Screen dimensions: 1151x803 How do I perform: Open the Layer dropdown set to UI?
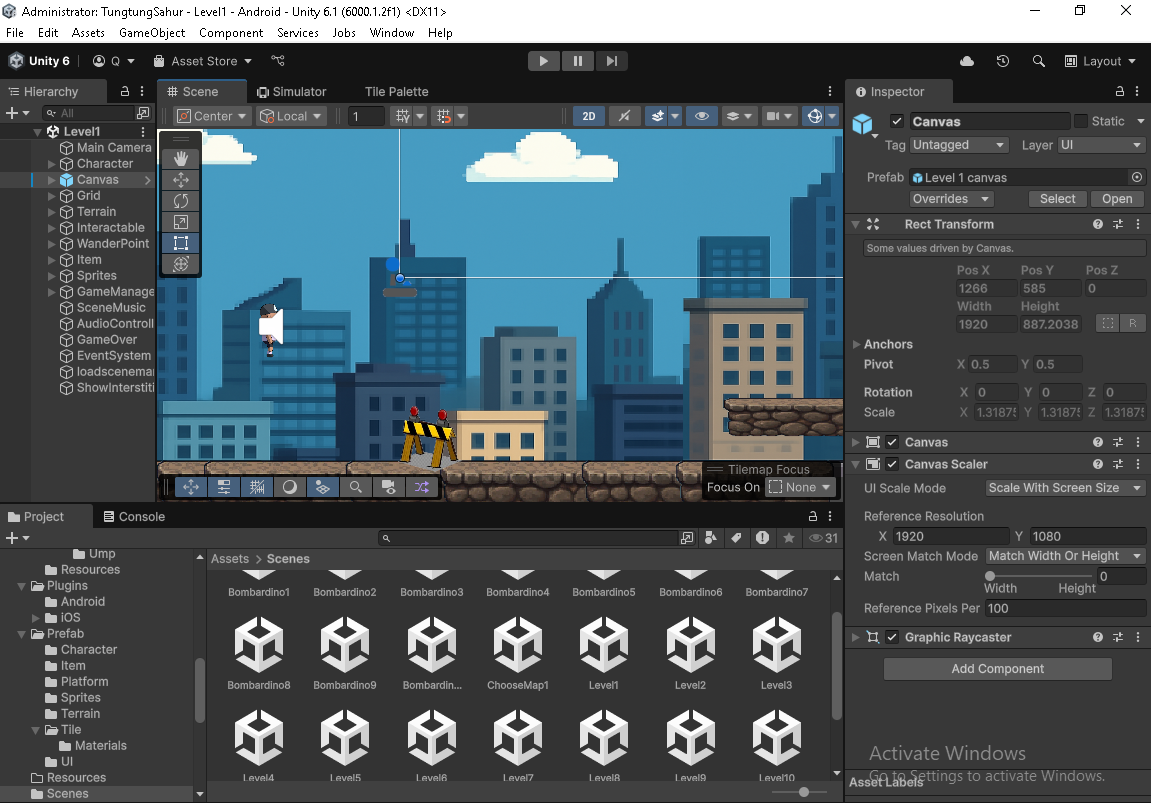click(1101, 145)
